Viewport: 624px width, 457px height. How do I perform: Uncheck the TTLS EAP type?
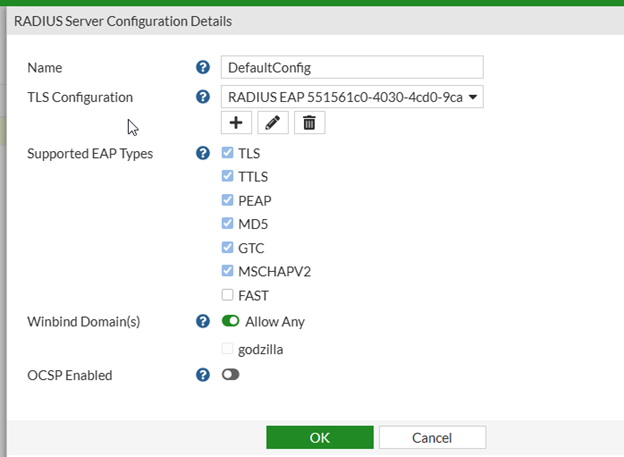pos(228,176)
